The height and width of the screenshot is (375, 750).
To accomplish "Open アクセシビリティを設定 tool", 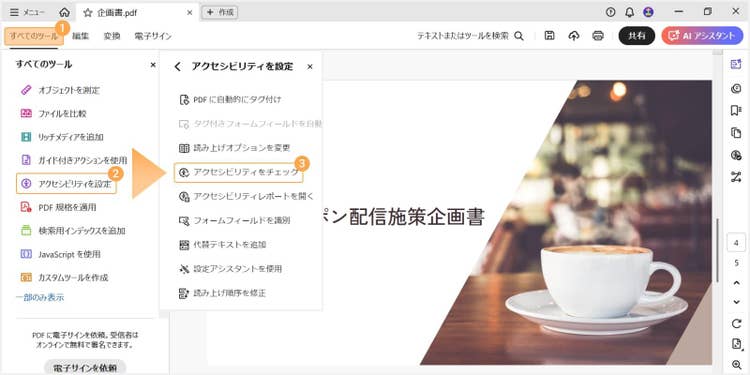I will (x=66, y=184).
